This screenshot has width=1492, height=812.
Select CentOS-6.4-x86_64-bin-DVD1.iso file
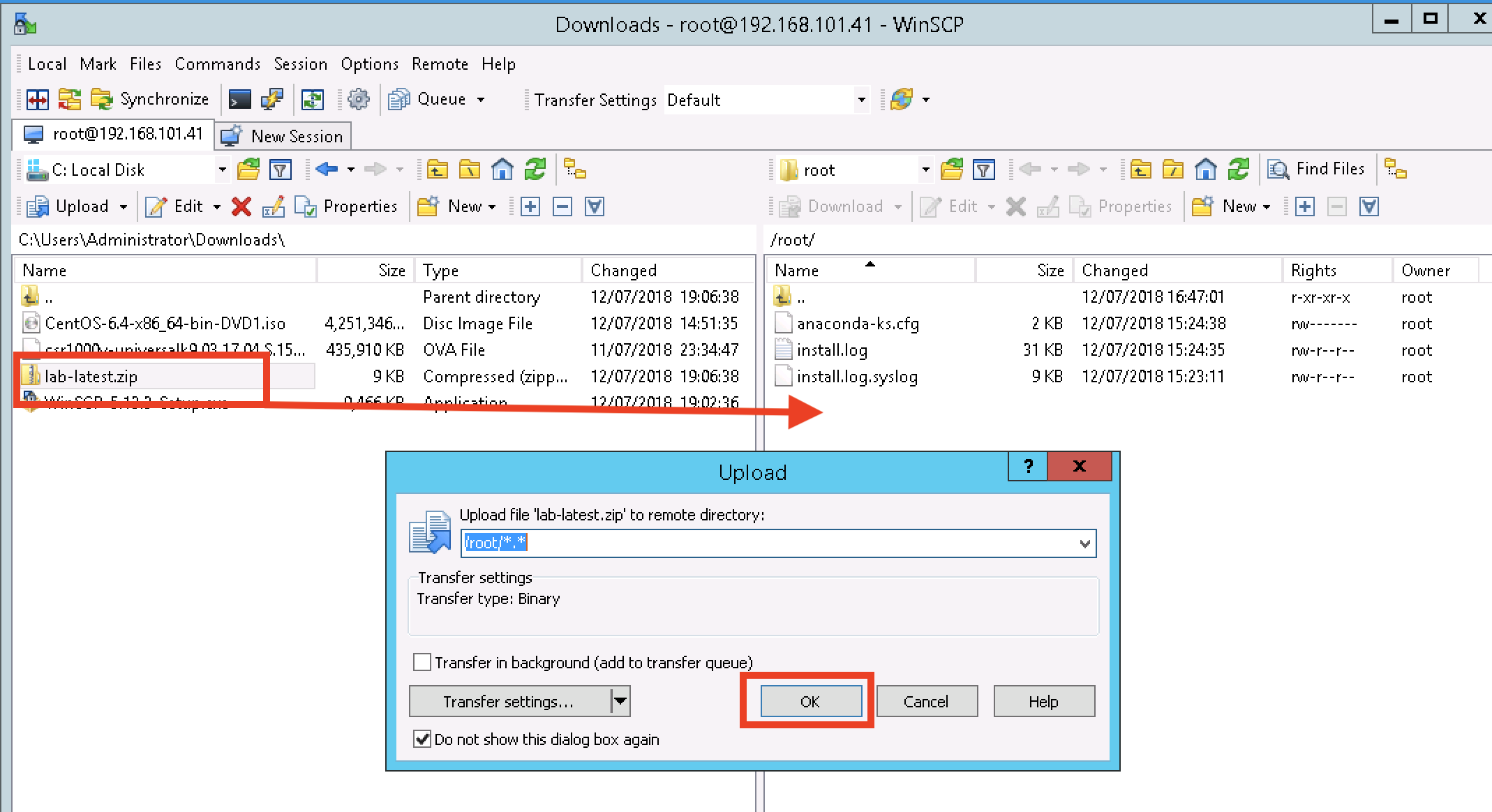coord(165,324)
